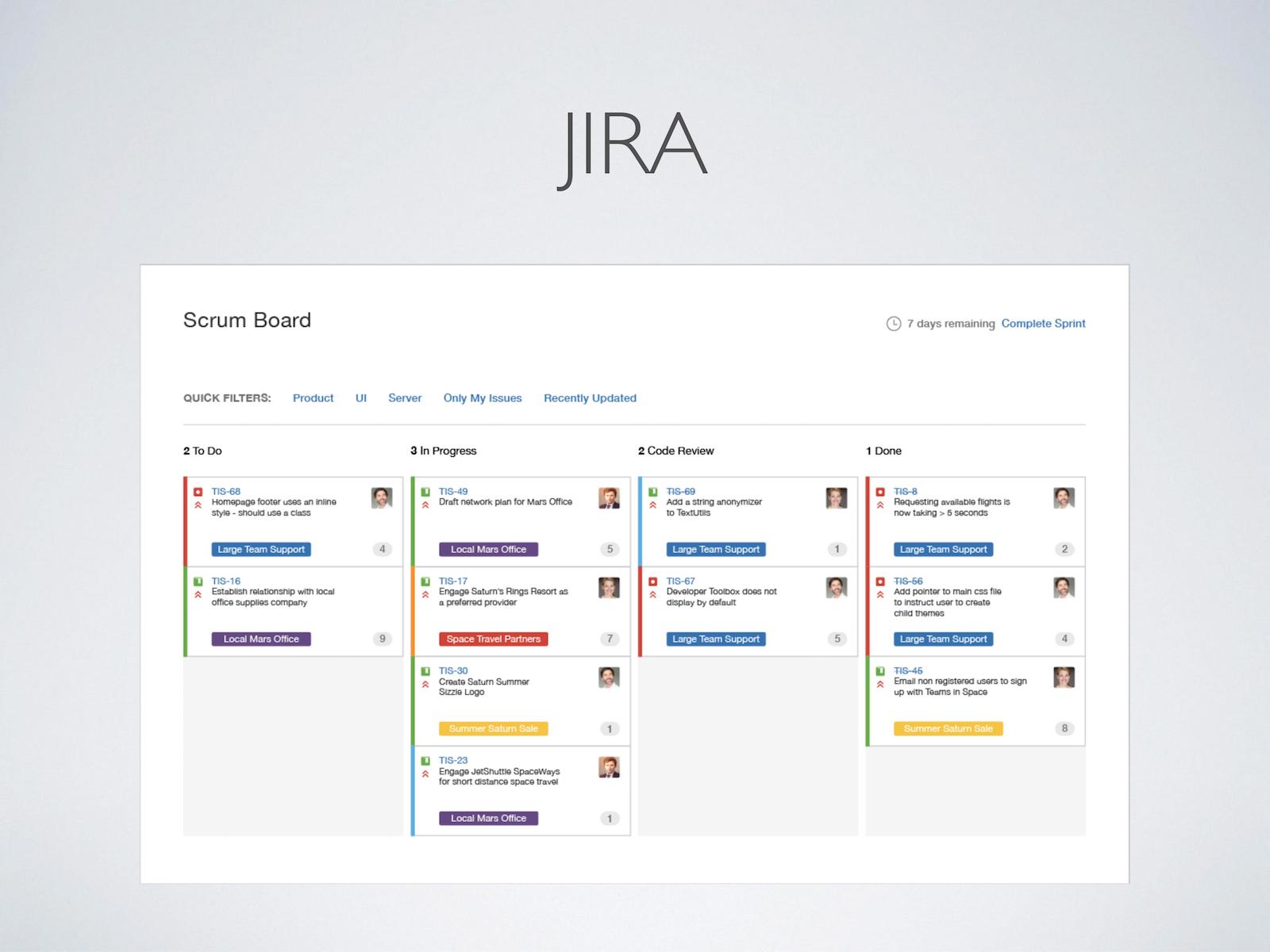The image size is (1270, 952).
Task: Click Local Mars Office label on TIS-16
Action: click(x=261, y=639)
